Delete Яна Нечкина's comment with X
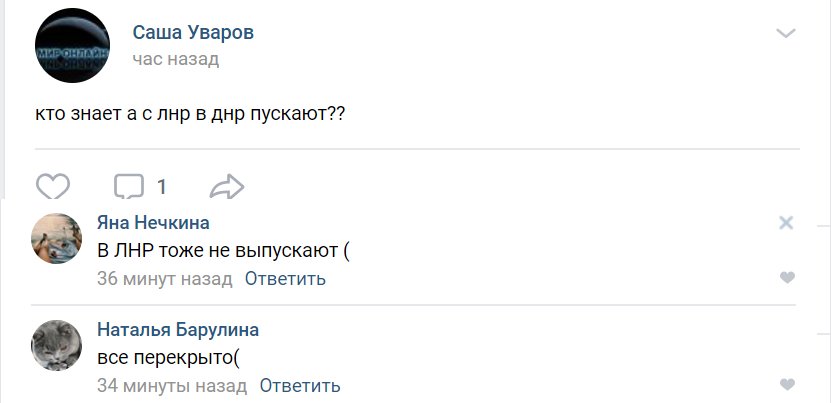 pos(786,223)
